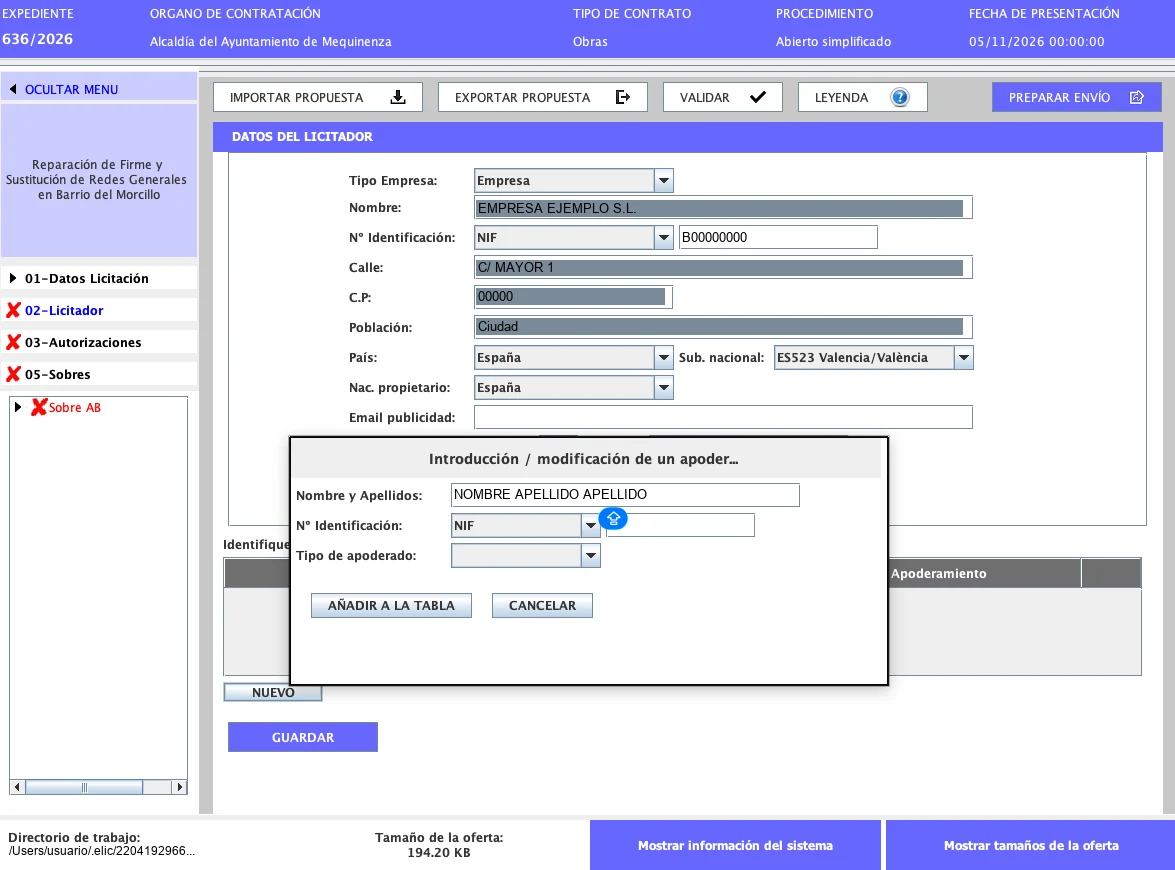The width and height of the screenshot is (1175, 870).
Task: Click the download icon on Importar Propuesta
Action: (398, 97)
